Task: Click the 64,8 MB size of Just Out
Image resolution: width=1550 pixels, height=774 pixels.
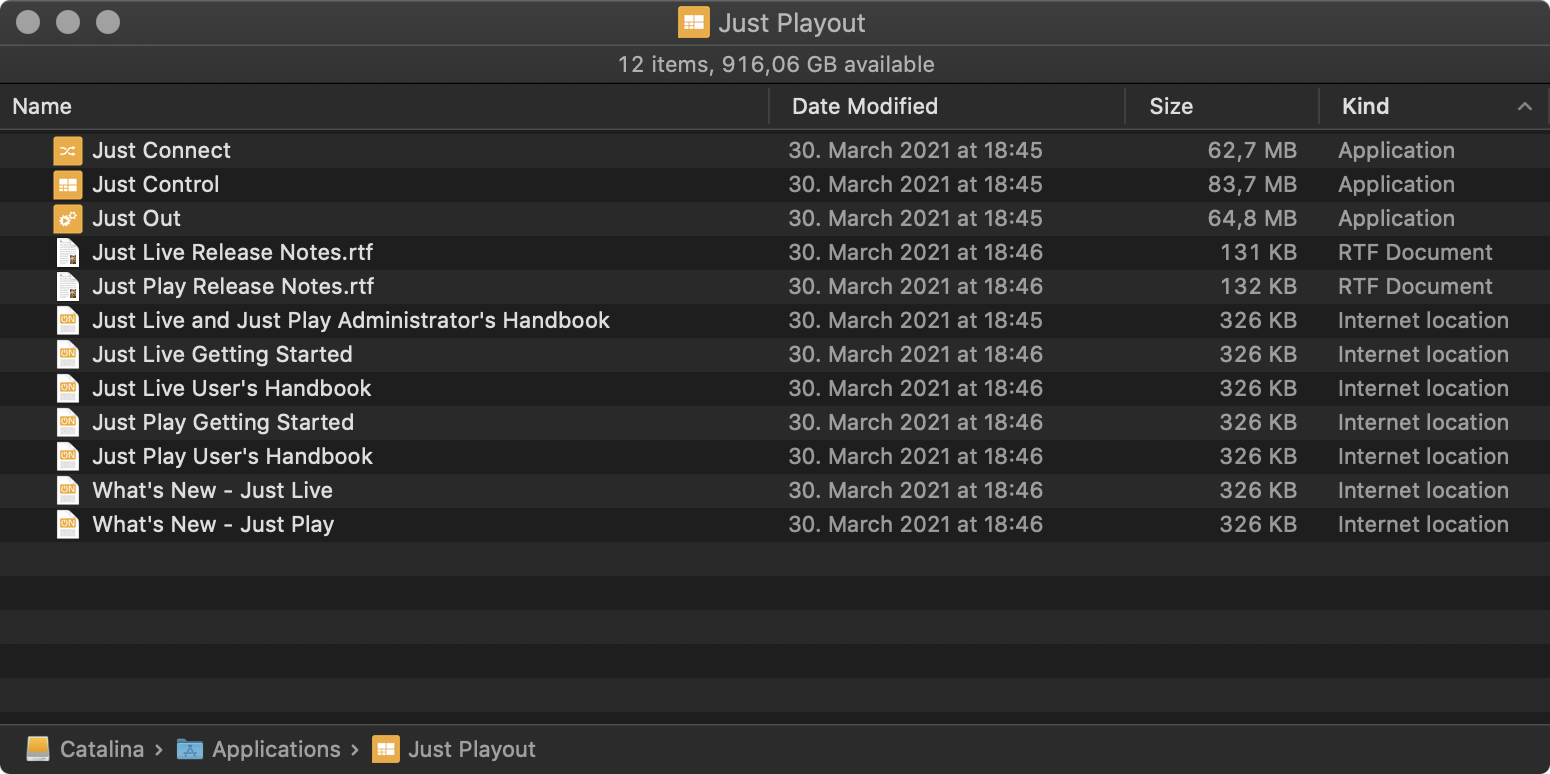Action: [1252, 218]
